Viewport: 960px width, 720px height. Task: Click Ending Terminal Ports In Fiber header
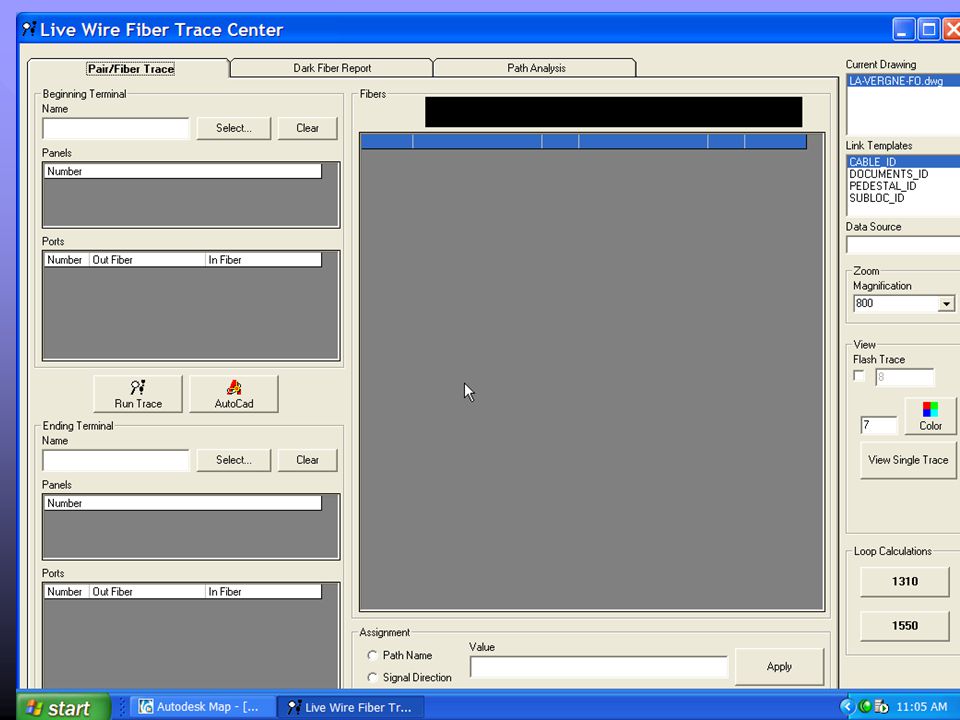point(263,591)
